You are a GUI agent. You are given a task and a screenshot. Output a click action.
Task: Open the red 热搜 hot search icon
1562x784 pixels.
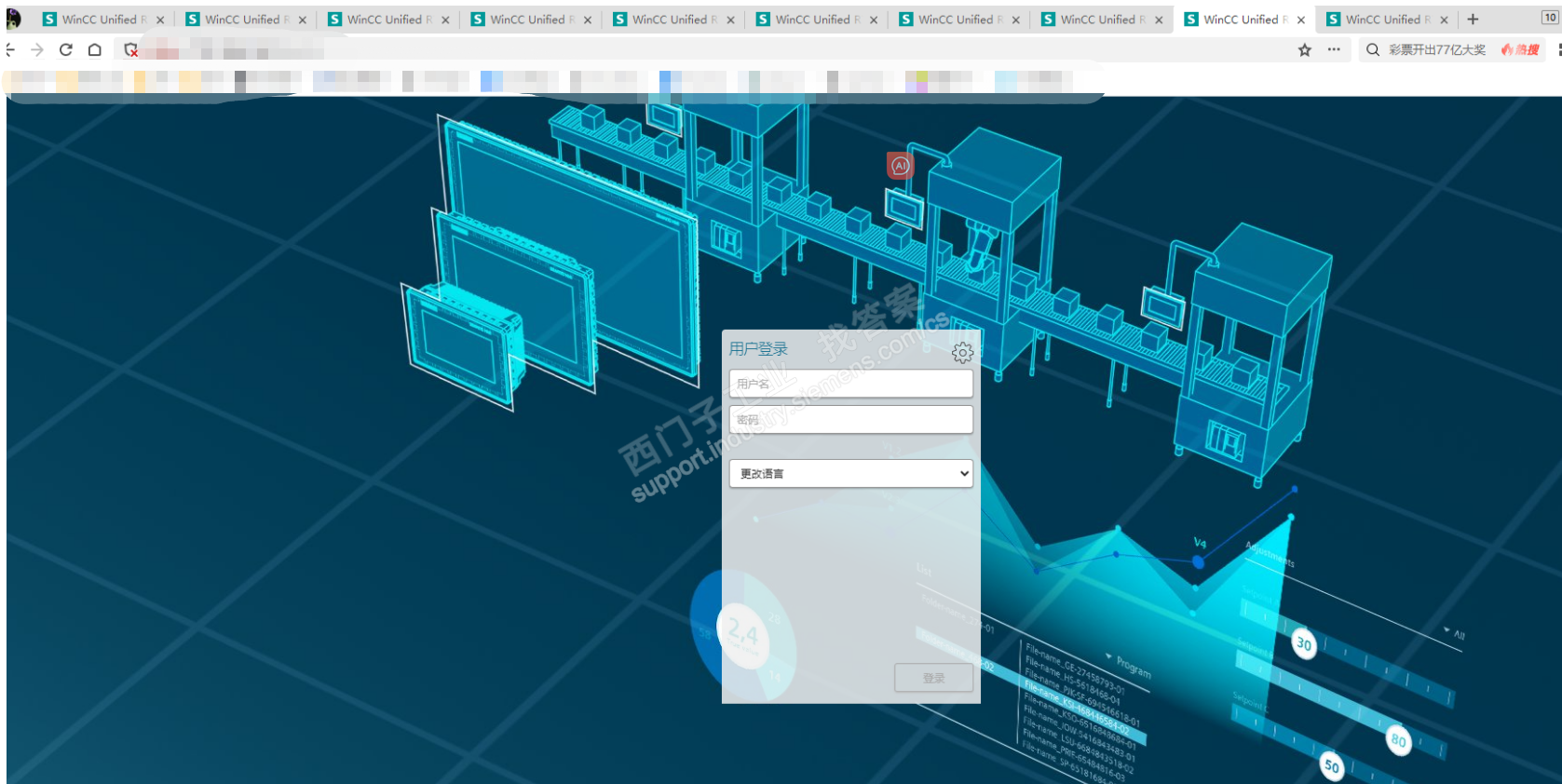pyautogui.click(x=1520, y=50)
